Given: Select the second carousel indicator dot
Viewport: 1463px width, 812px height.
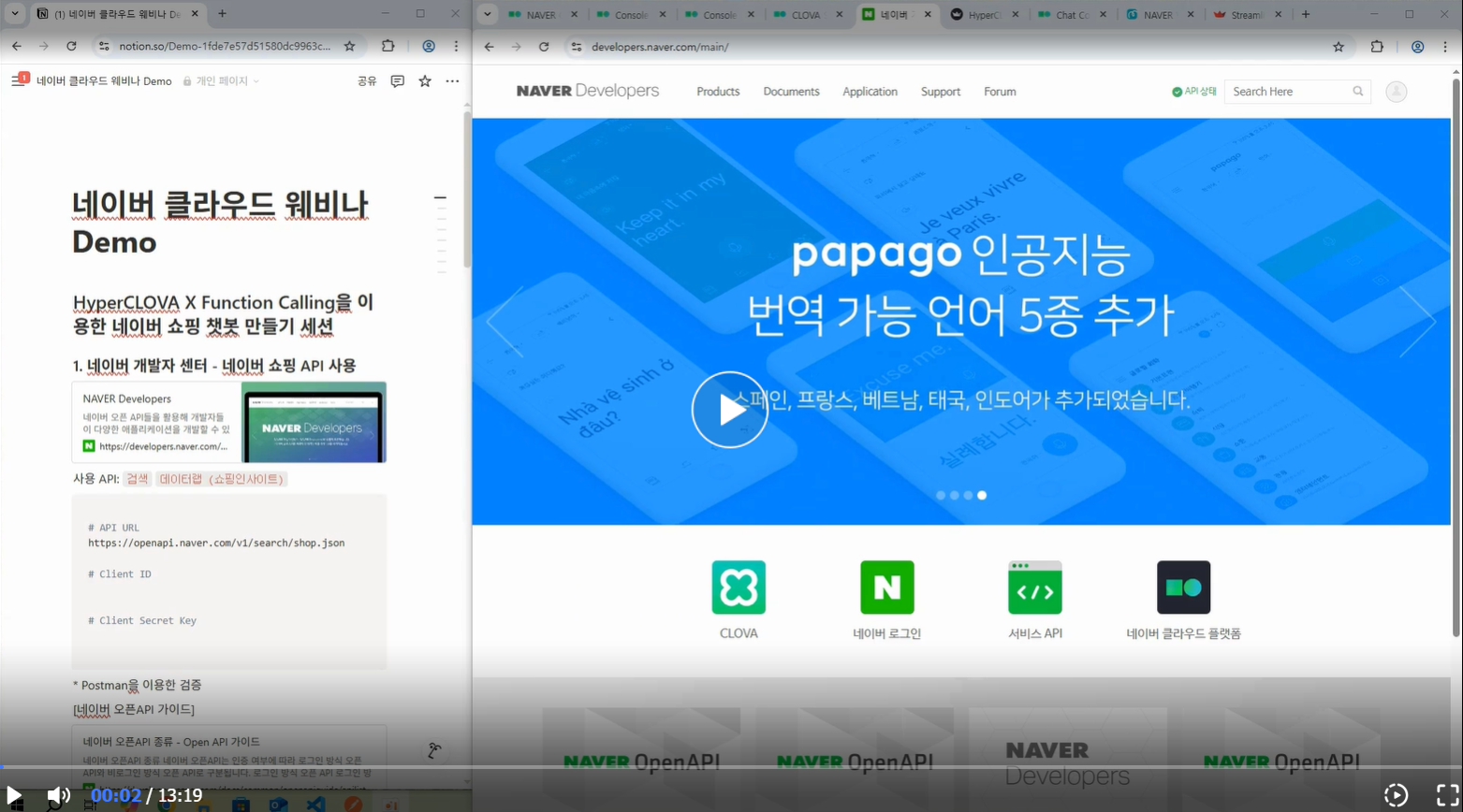Looking at the screenshot, I should tap(954, 496).
